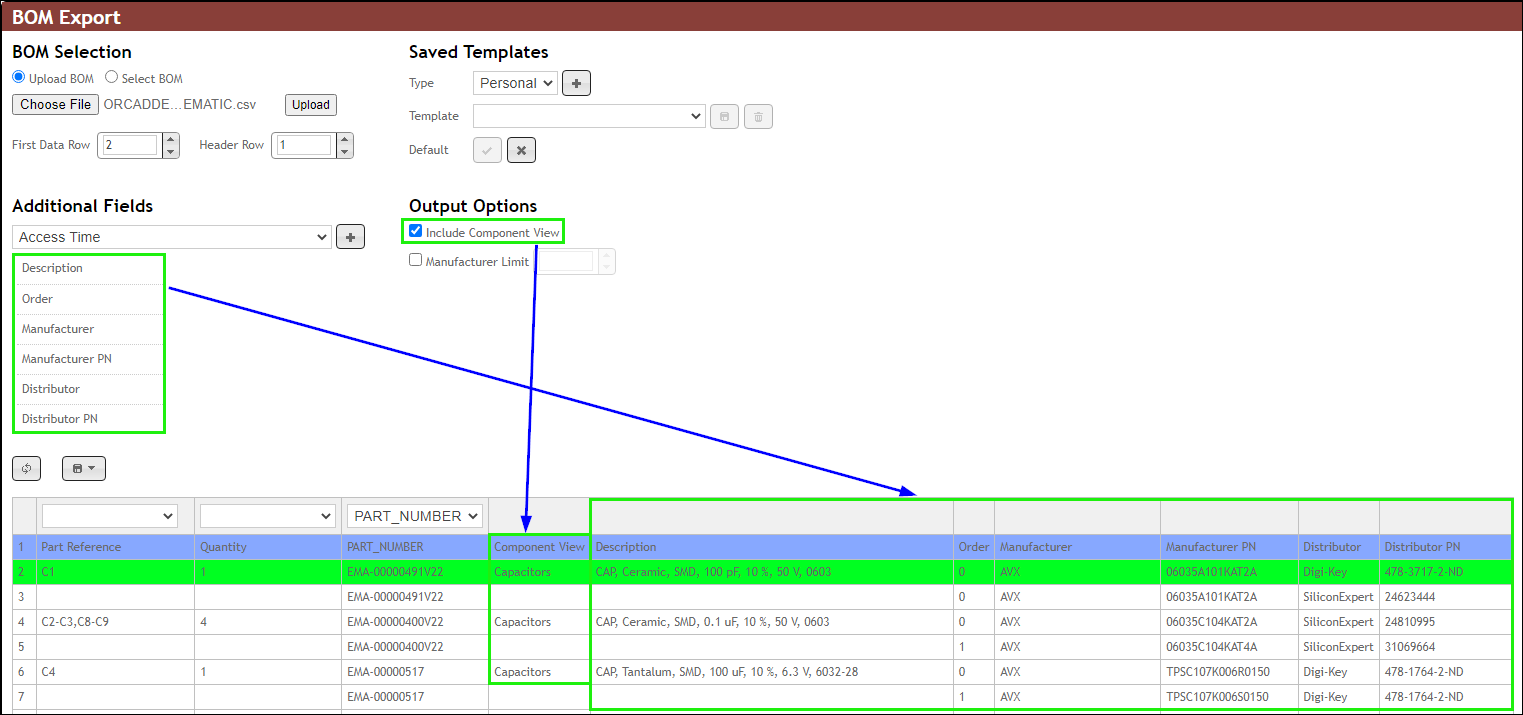Select the Select BOM radio button
This screenshot has width=1523, height=715.
[x=111, y=77]
